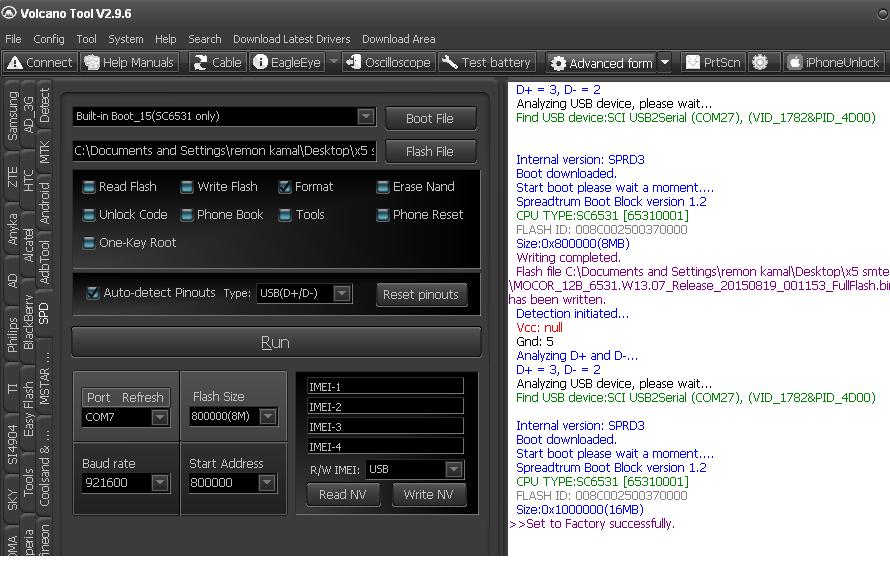Open the File menu
This screenshot has height=572, width=890.
pos(13,39)
